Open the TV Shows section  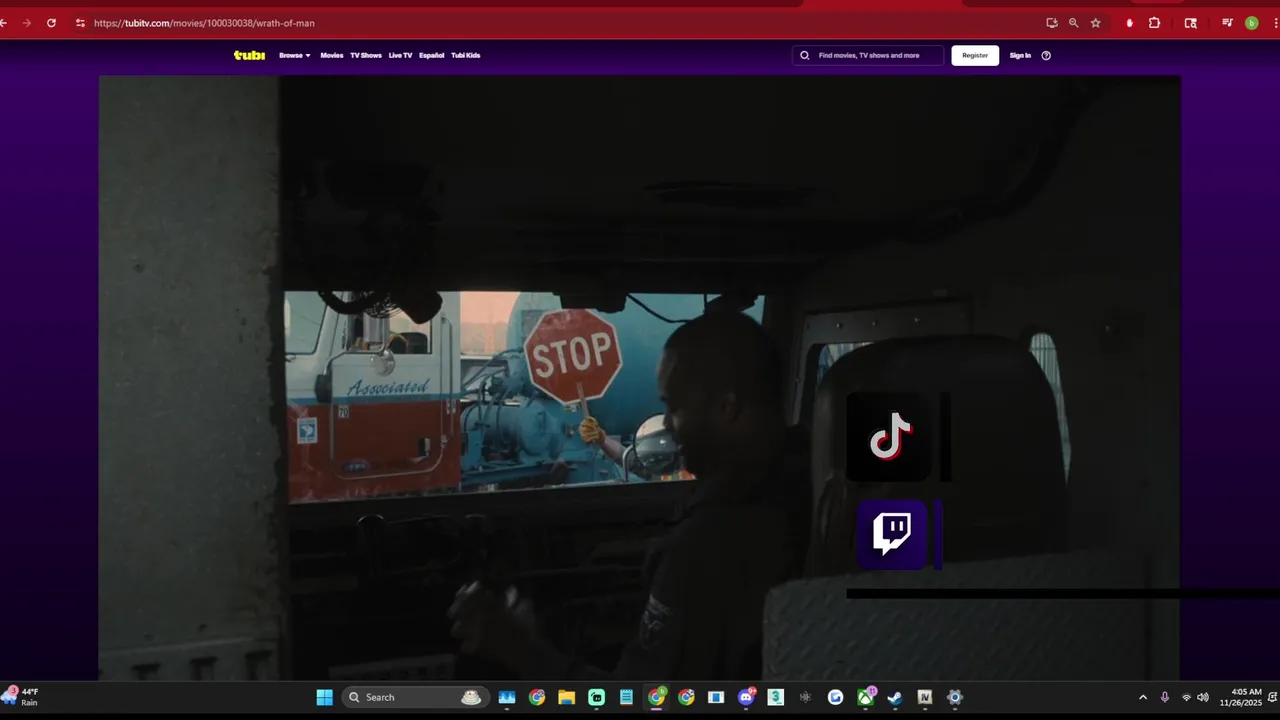tap(365, 55)
